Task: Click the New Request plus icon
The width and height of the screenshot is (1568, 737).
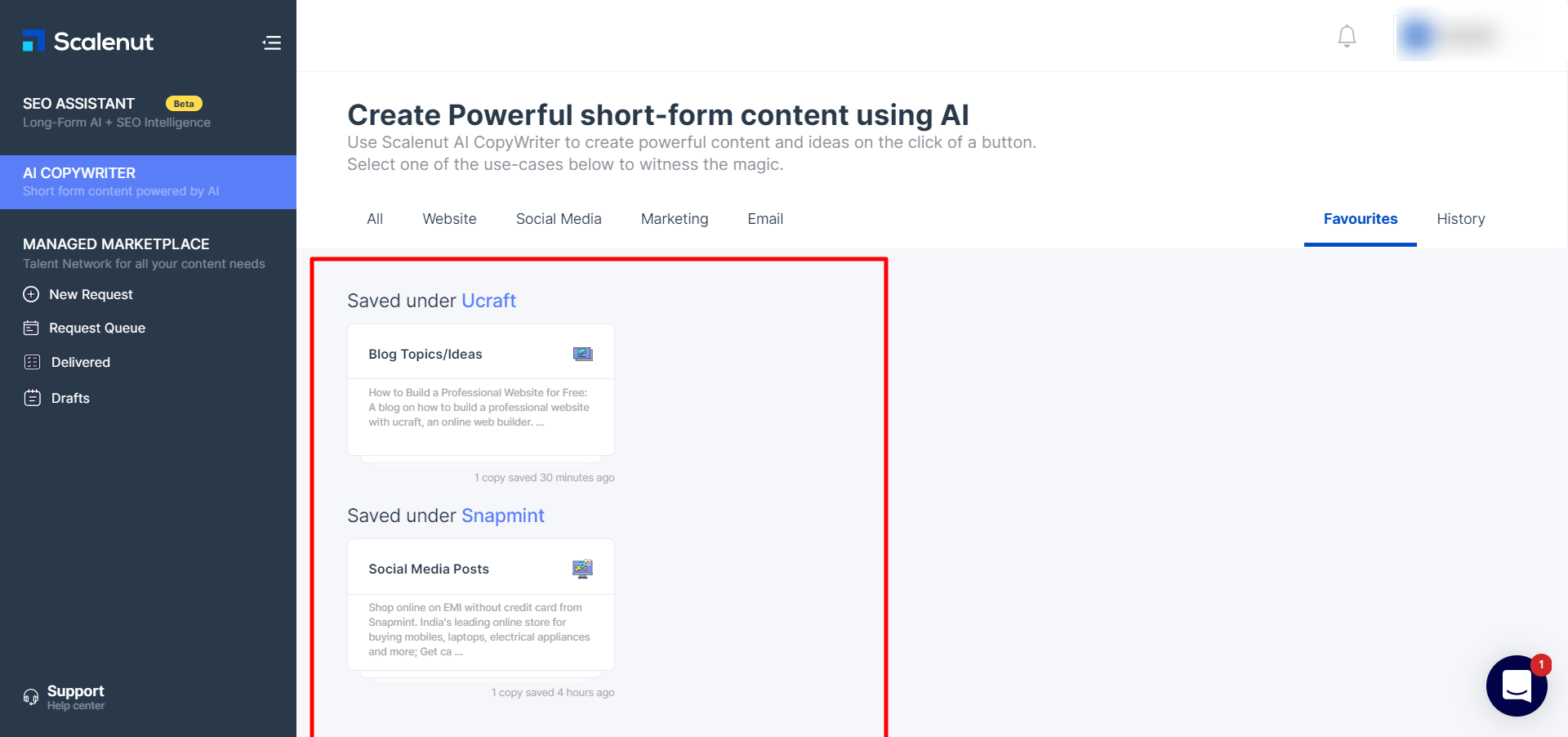Action: (31, 294)
